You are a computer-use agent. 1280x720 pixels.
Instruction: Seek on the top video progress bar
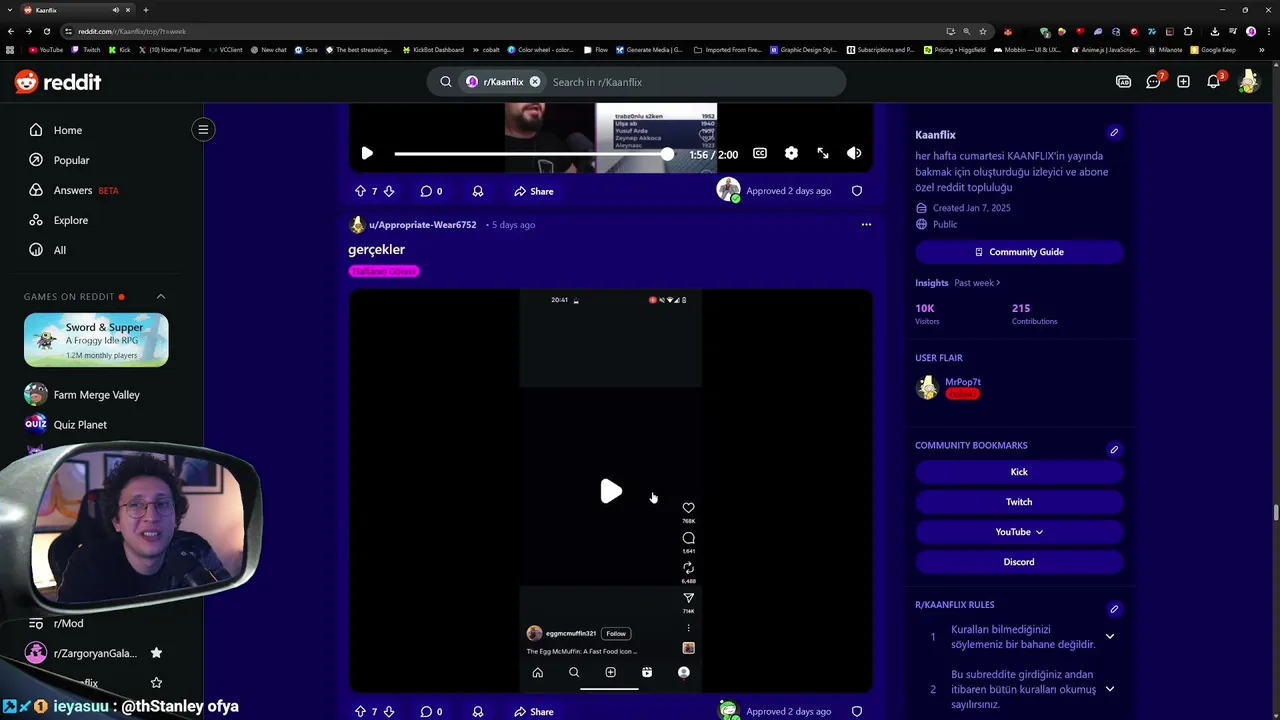532,153
